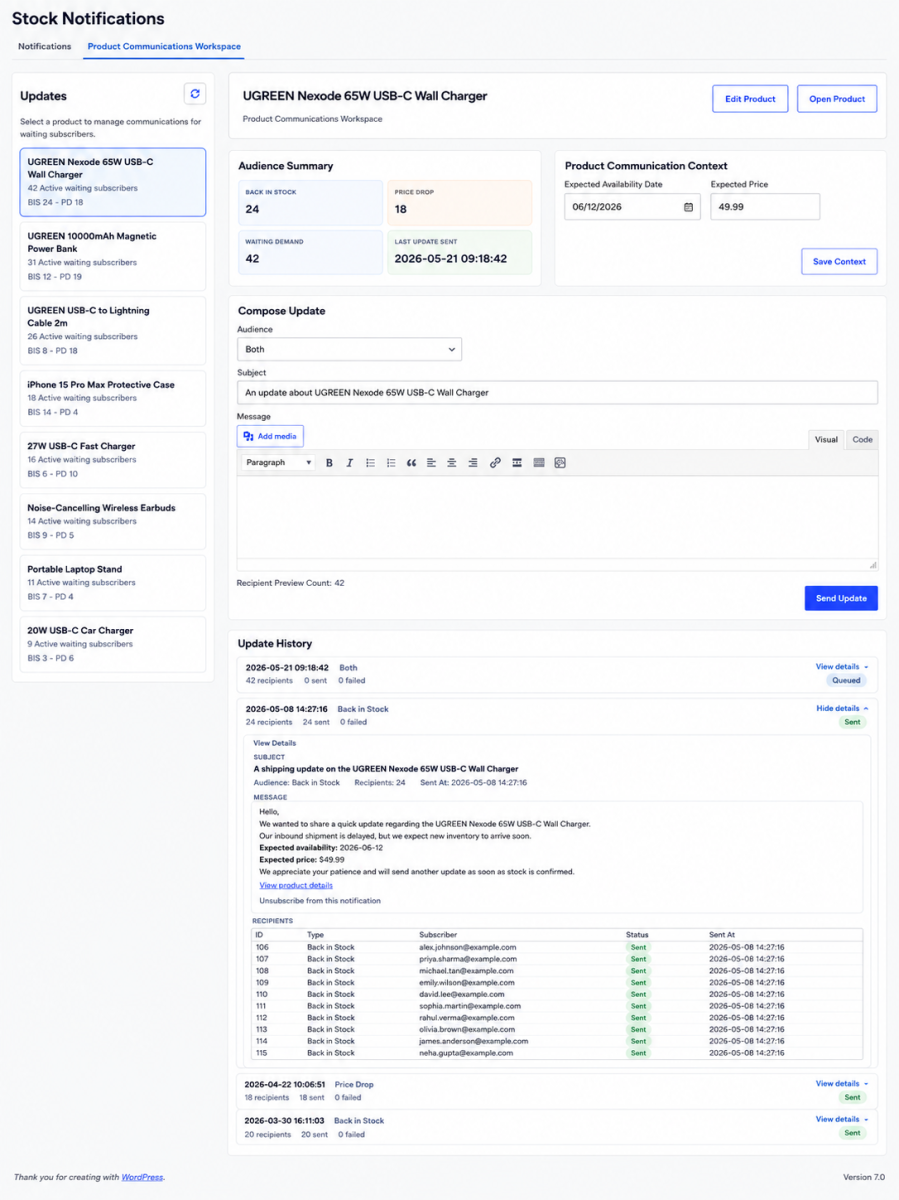This screenshot has width=899, height=1200.
Task: Click Unsubscribe from this notification link
Action: pyautogui.click(x=320, y=901)
